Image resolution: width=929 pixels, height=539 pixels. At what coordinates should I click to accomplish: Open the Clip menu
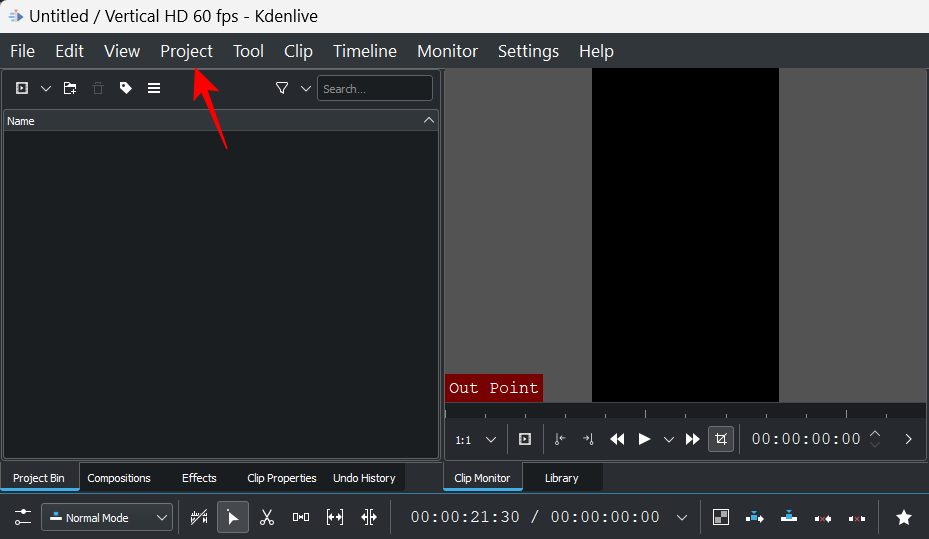pos(298,52)
